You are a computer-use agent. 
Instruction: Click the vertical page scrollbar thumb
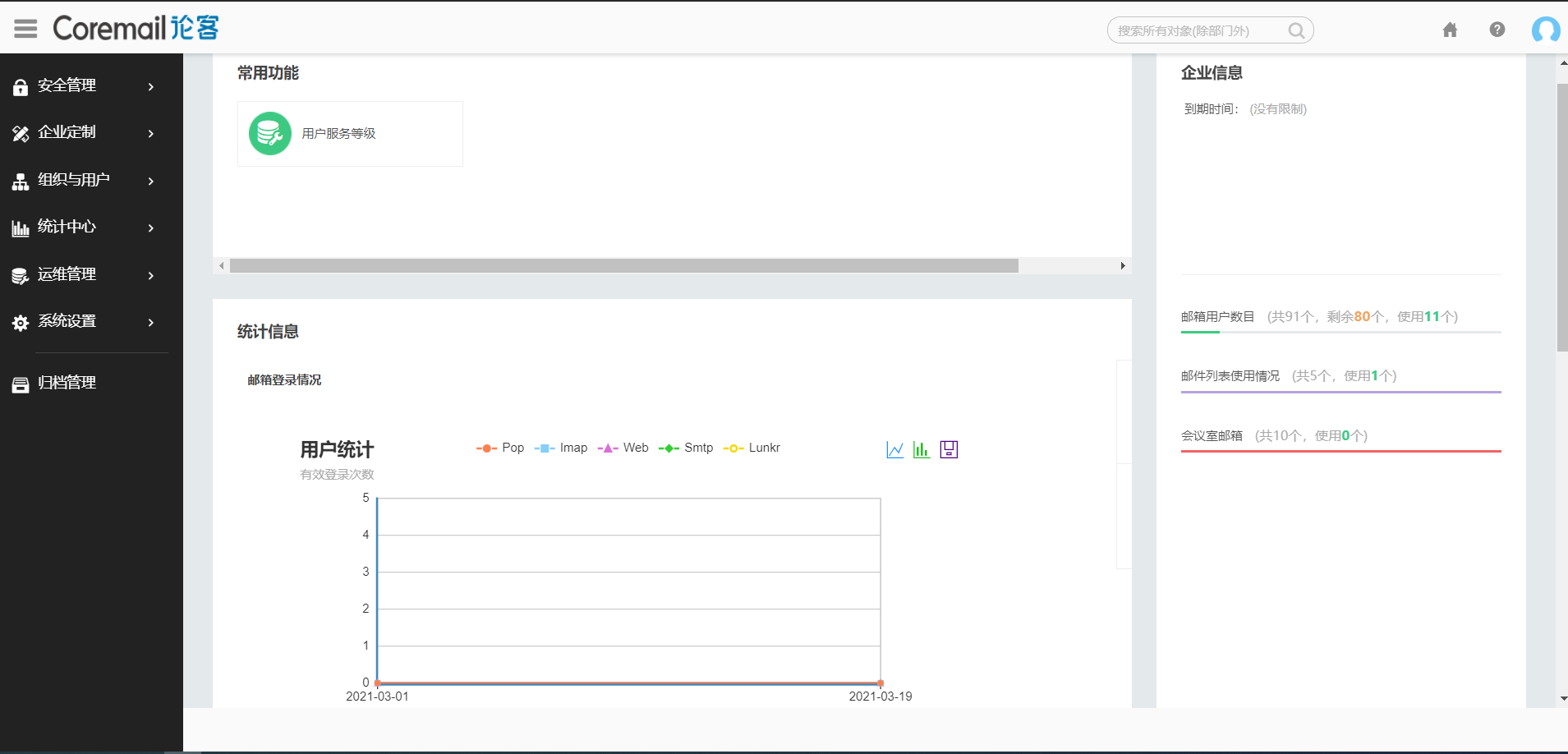(x=1562, y=218)
